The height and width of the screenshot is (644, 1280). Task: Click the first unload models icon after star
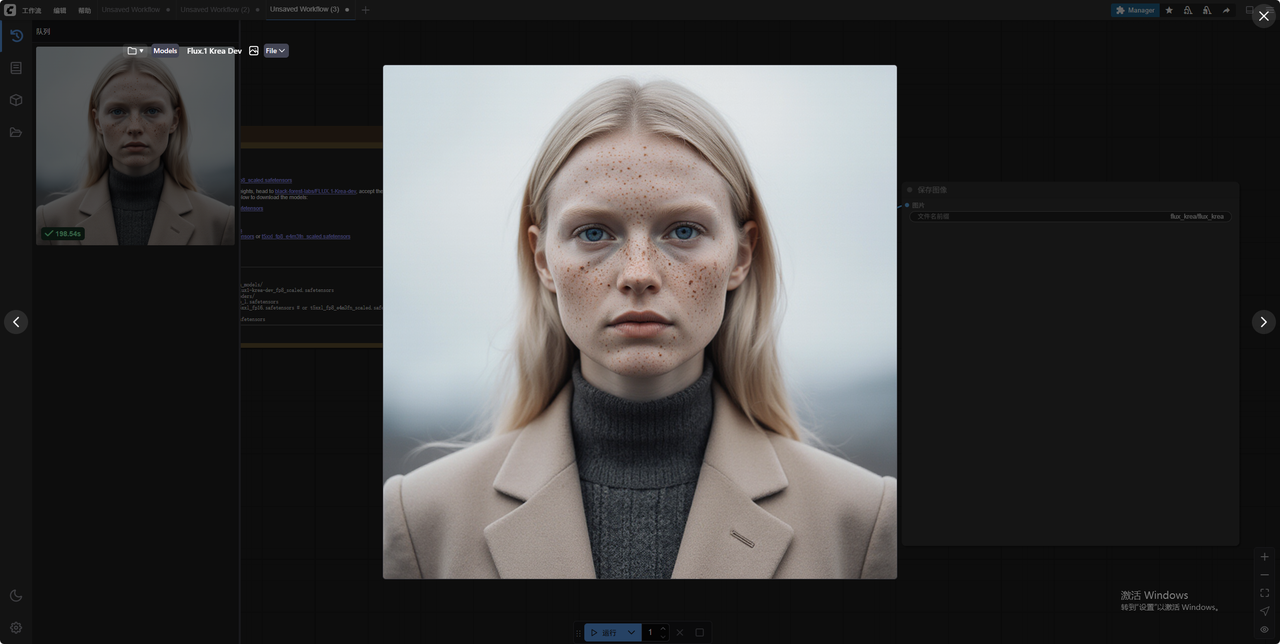coord(1188,10)
